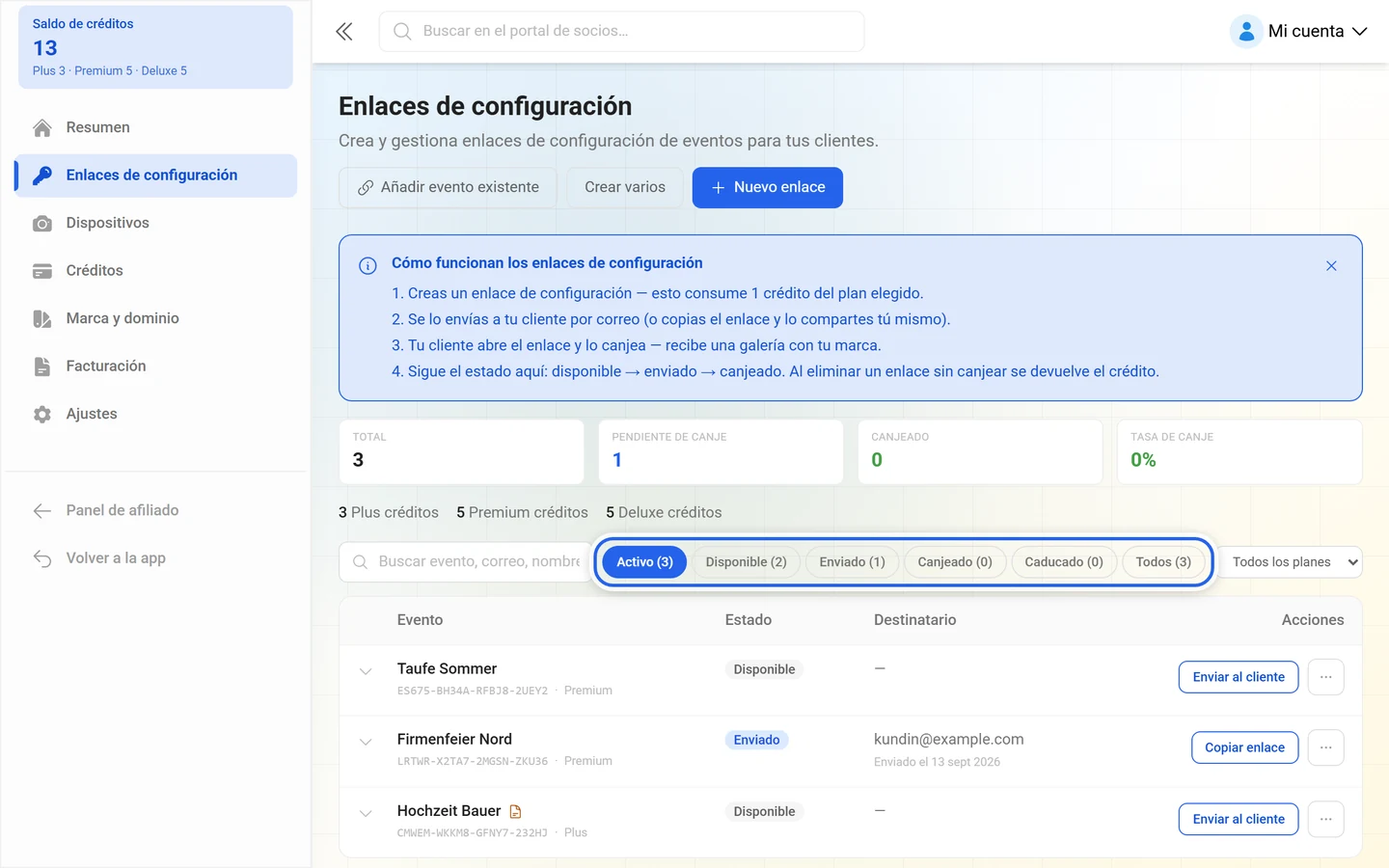This screenshot has width=1389, height=868.
Task: Select the Canjeado (0) filter tab
Action: click(955, 562)
